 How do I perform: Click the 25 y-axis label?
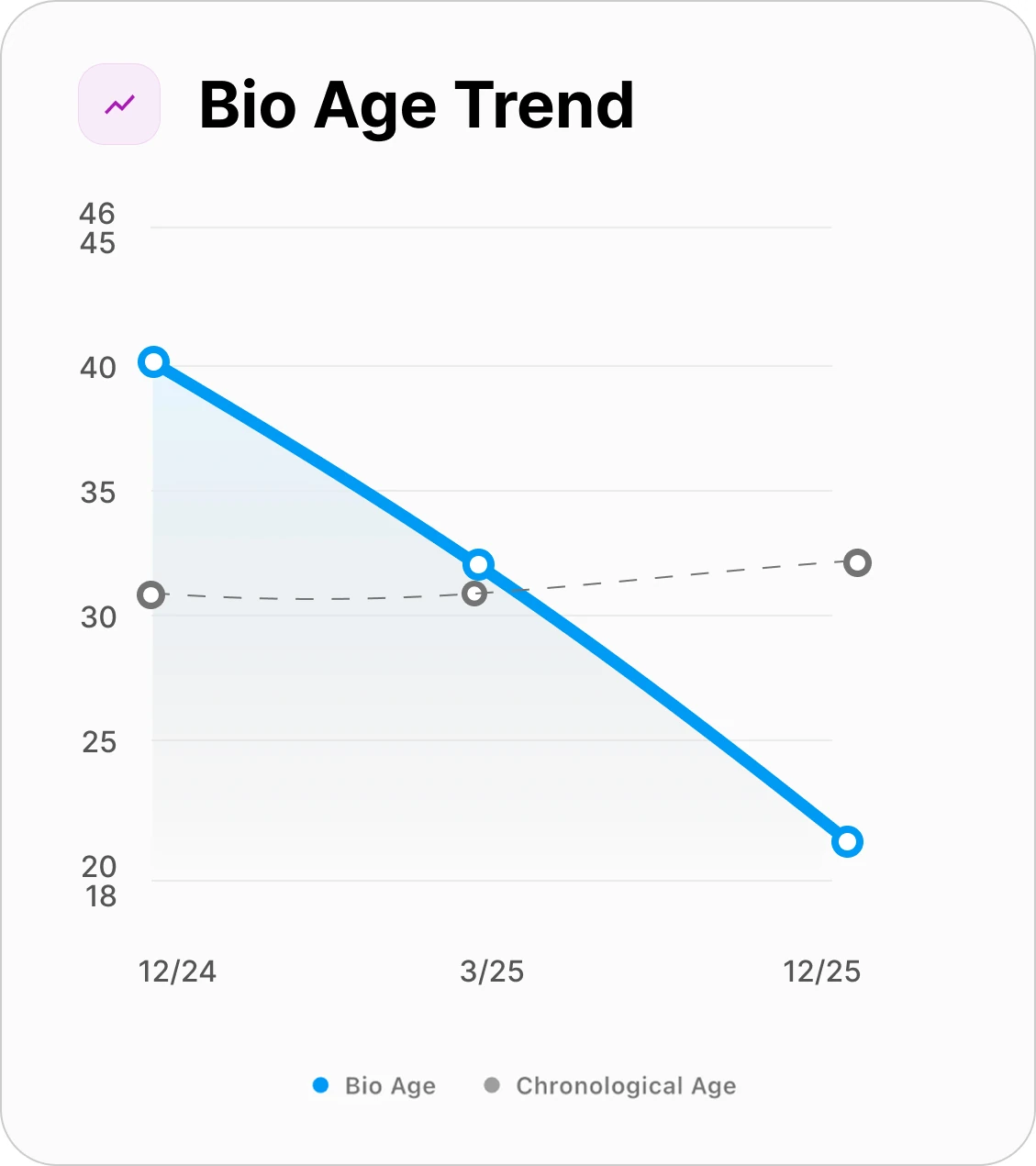(x=98, y=742)
